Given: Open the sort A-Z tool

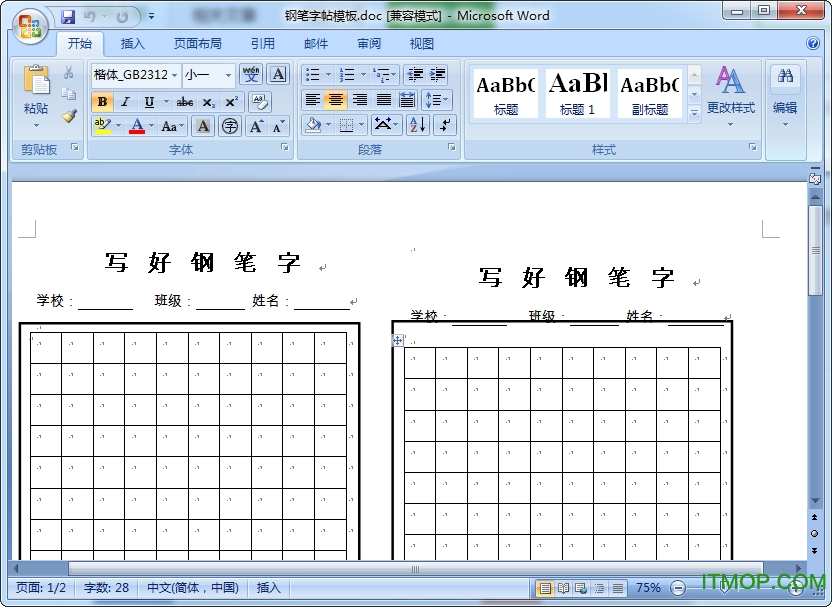Looking at the screenshot, I should (x=417, y=124).
